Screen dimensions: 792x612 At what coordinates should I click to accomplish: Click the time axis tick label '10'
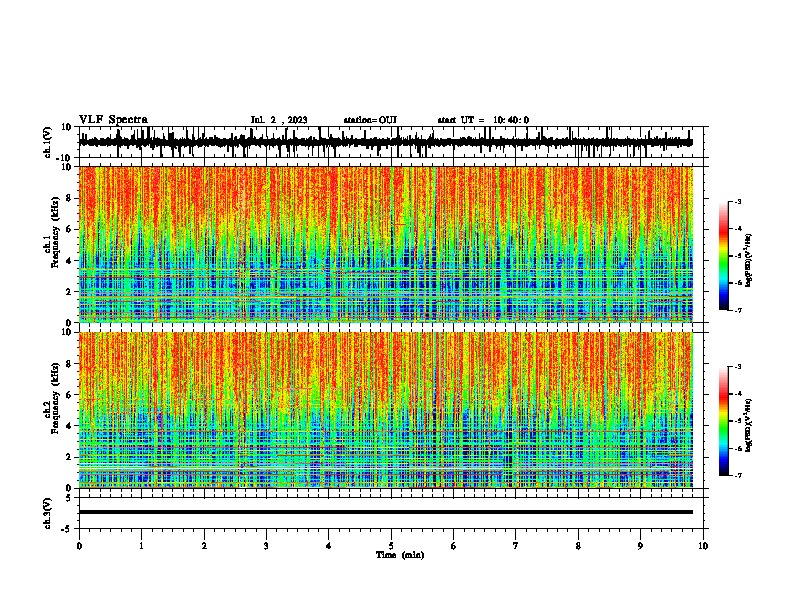[x=703, y=546]
